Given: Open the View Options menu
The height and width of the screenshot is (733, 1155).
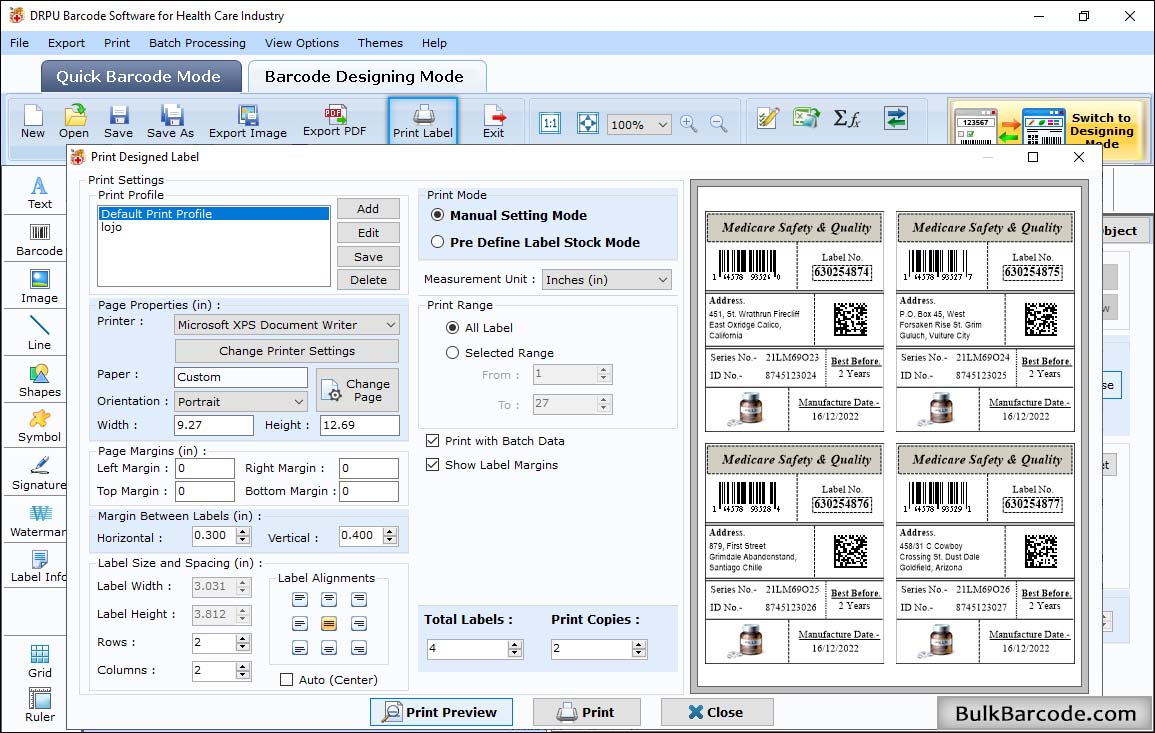Looking at the screenshot, I should (302, 43).
